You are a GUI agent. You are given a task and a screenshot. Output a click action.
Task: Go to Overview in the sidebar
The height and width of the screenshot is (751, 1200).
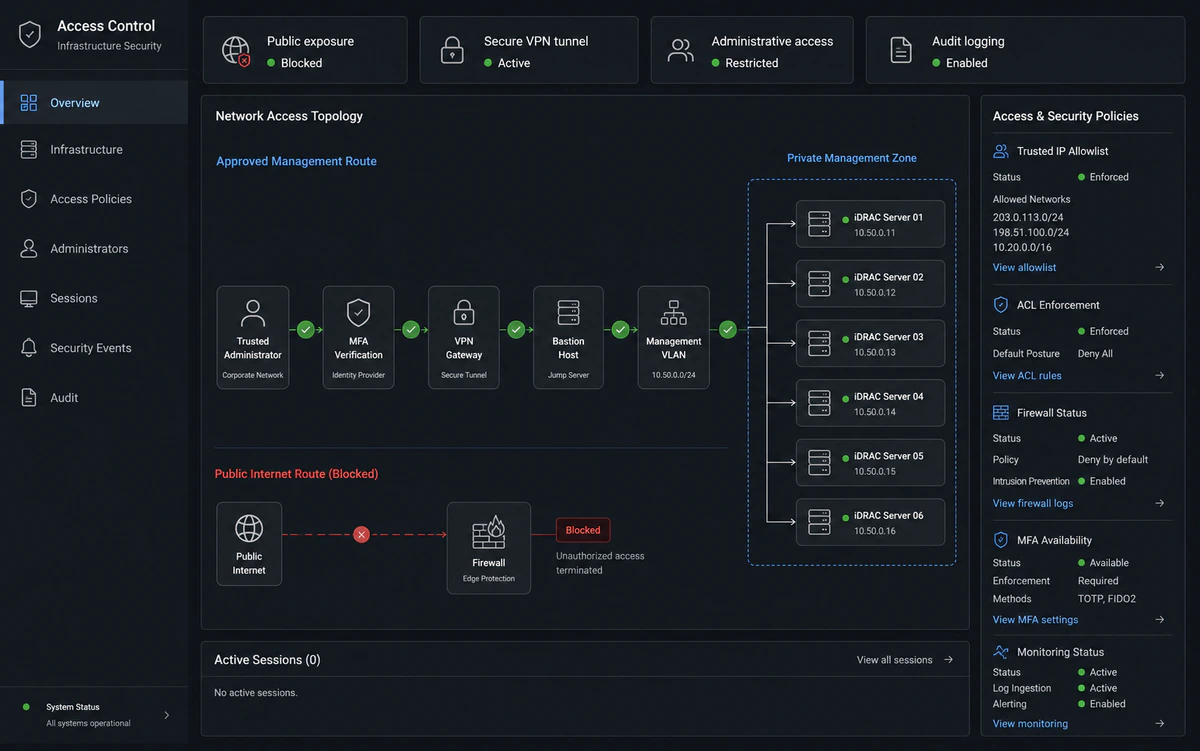[94, 102]
